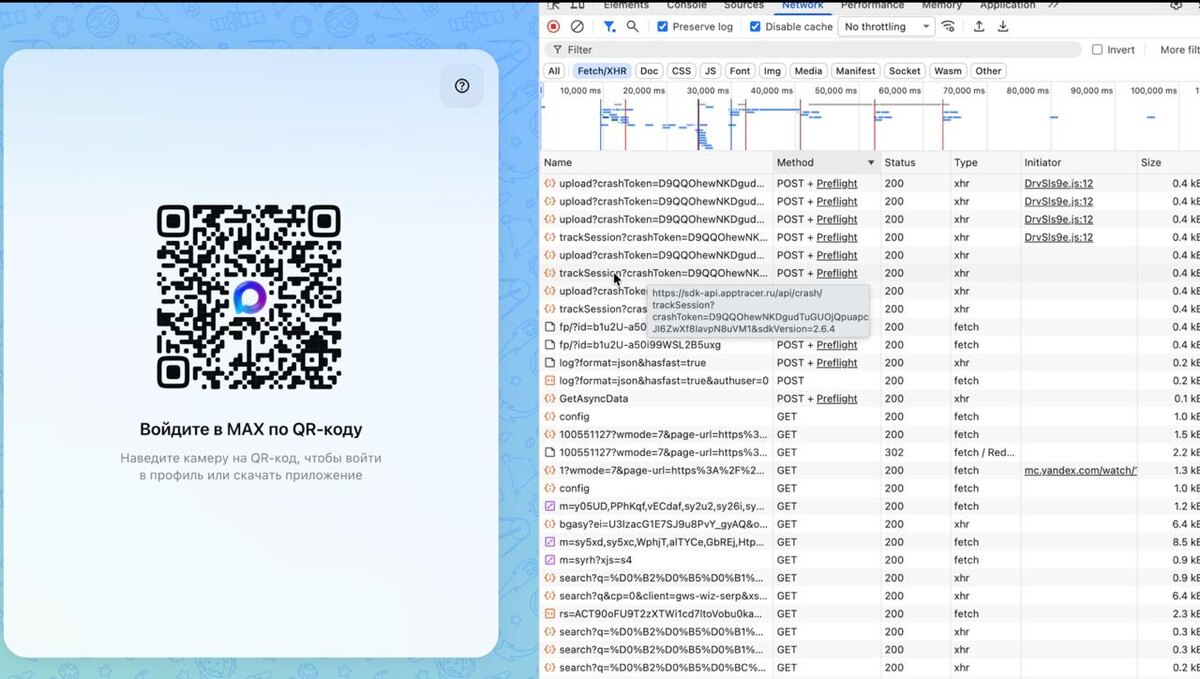The height and width of the screenshot is (679, 1200).
Task: Toggle the Media type filter
Action: pyautogui.click(x=808, y=71)
